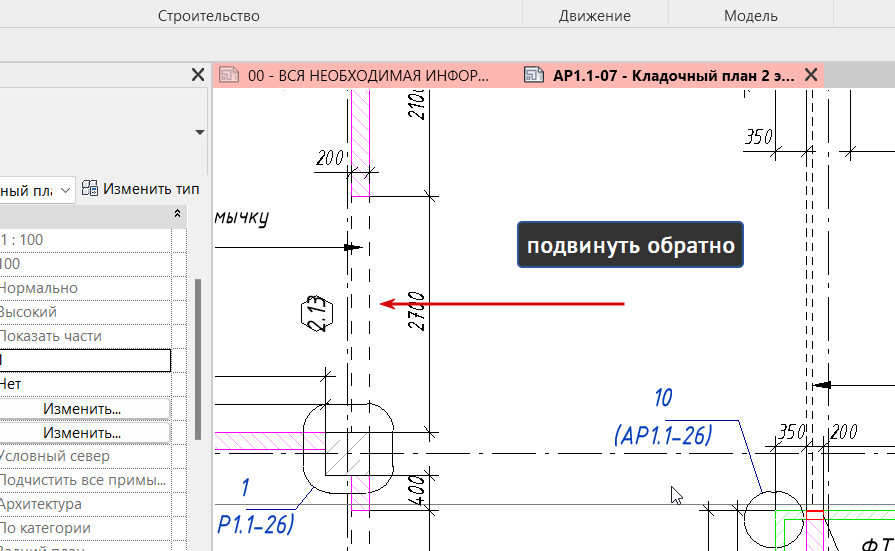
Task: Select the 2700 dimension text
Action: [x=417, y=311]
